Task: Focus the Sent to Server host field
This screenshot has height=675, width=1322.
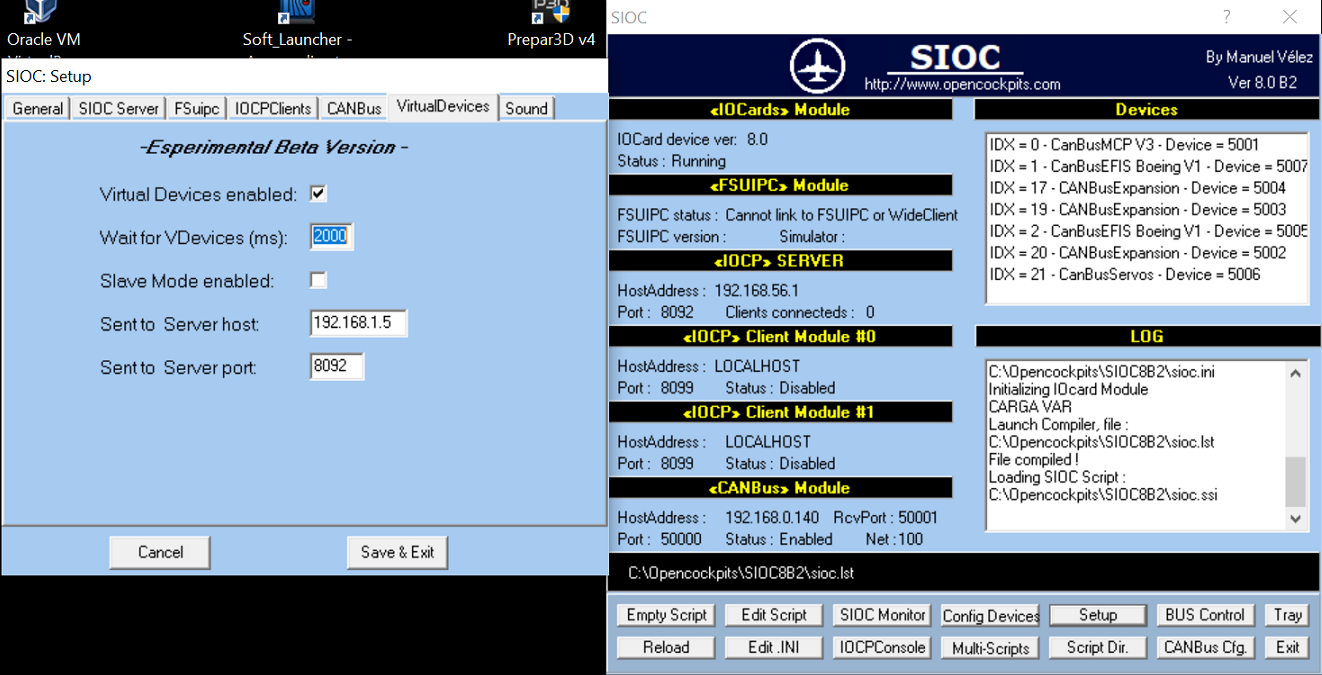Action: (358, 324)
